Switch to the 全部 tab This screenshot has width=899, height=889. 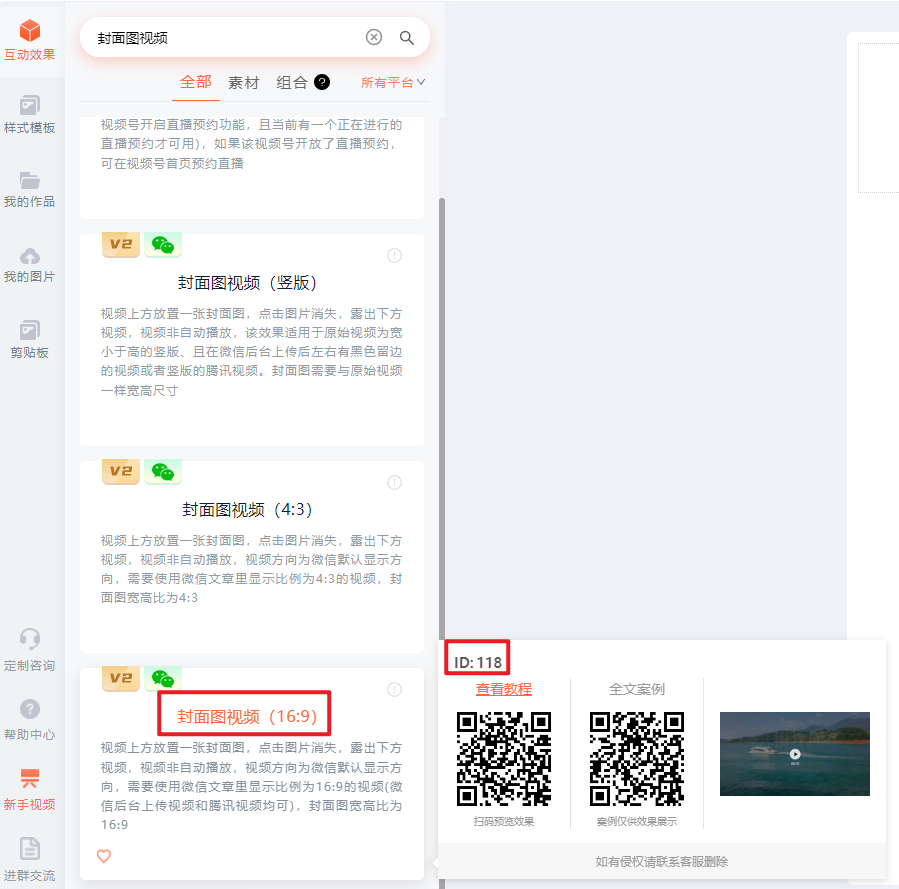pos(196,82)
